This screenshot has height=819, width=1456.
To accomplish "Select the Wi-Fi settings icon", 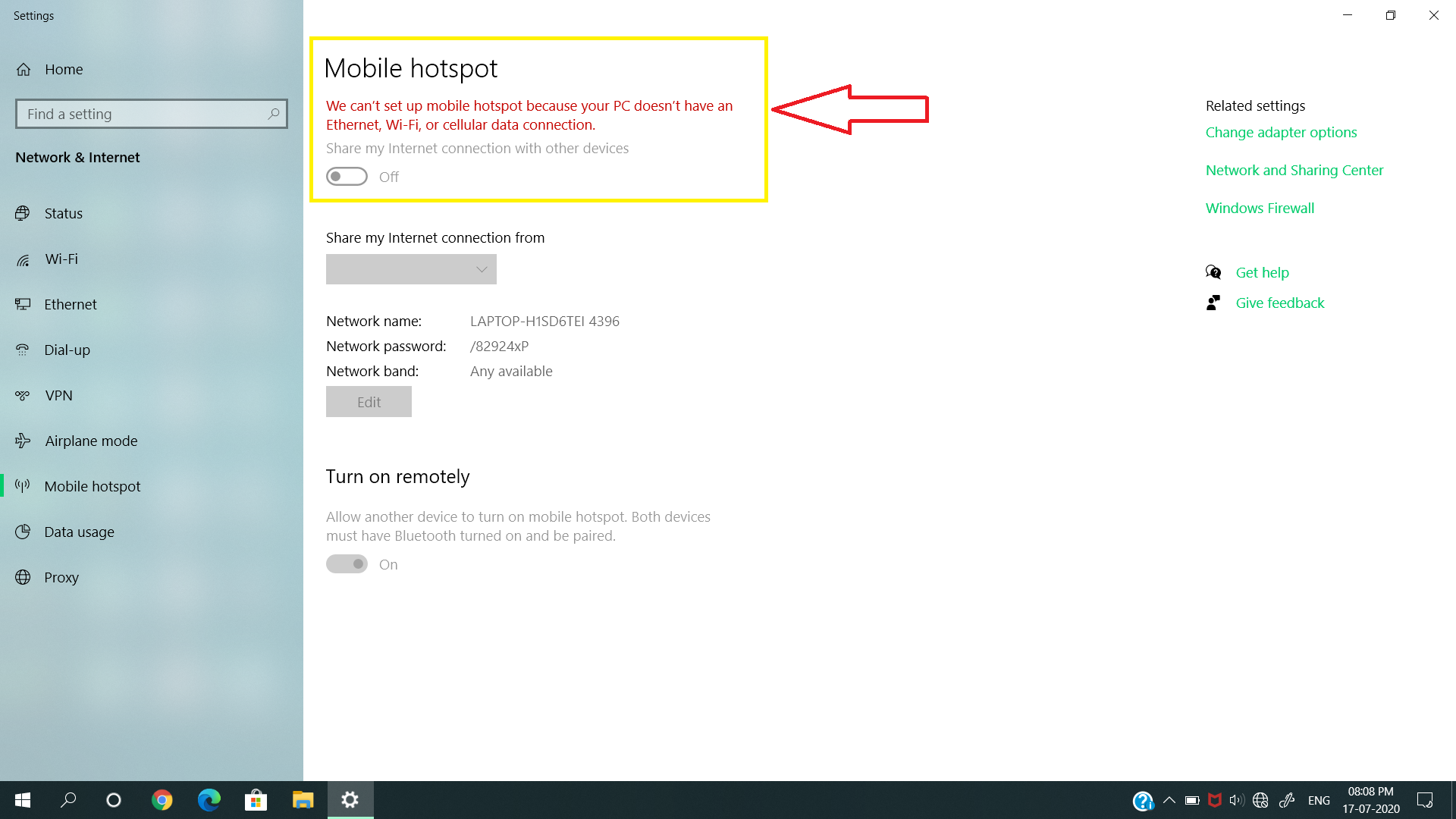I will pos(24,260).
